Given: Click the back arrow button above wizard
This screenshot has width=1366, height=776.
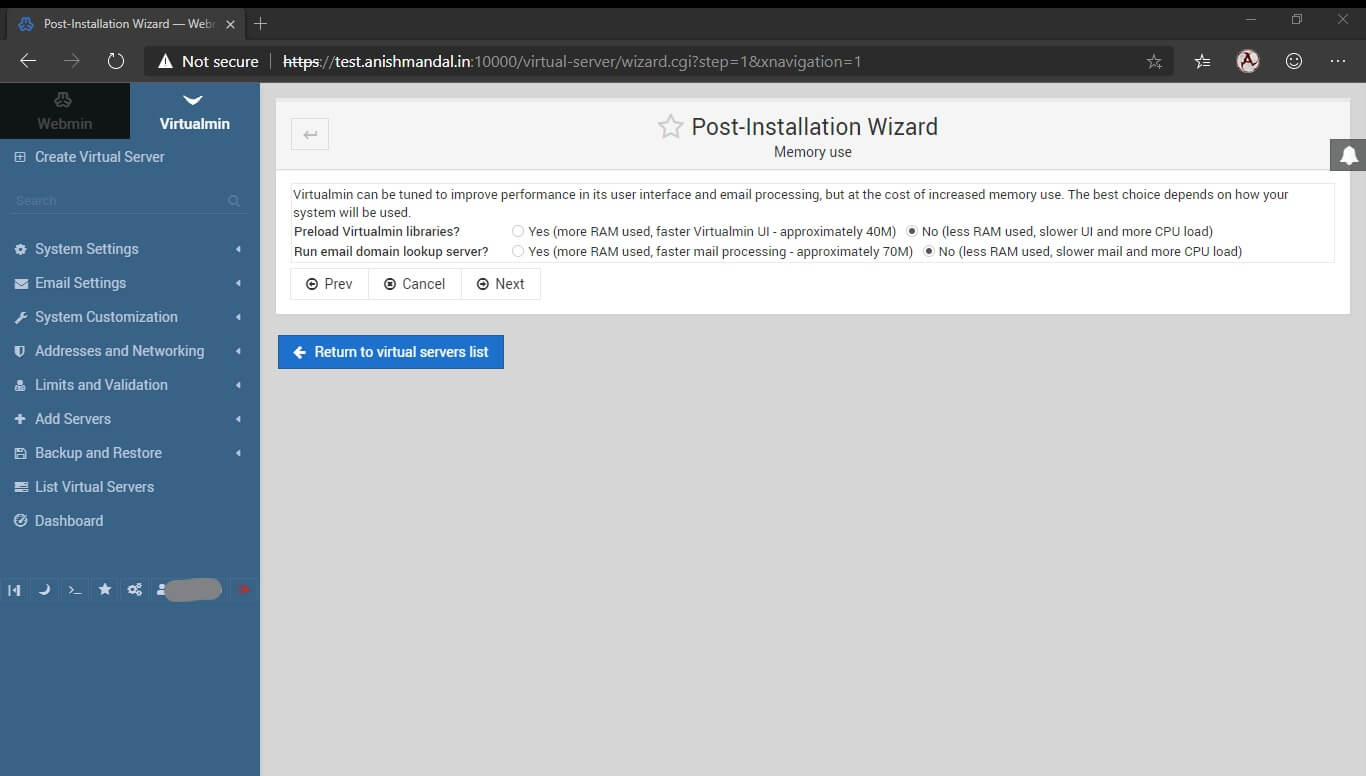Looking at the screenshot, I should [310, 134].
